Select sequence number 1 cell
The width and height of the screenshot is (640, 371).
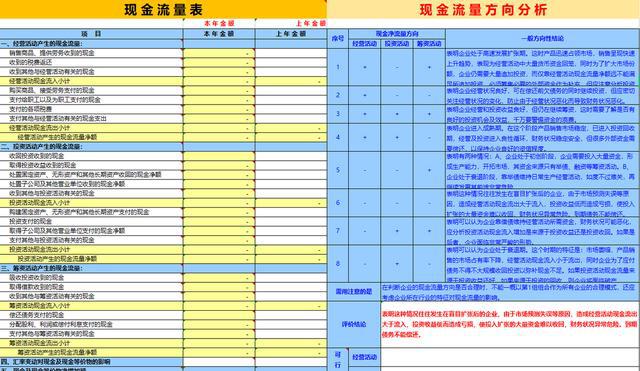(x=338, y=67)
